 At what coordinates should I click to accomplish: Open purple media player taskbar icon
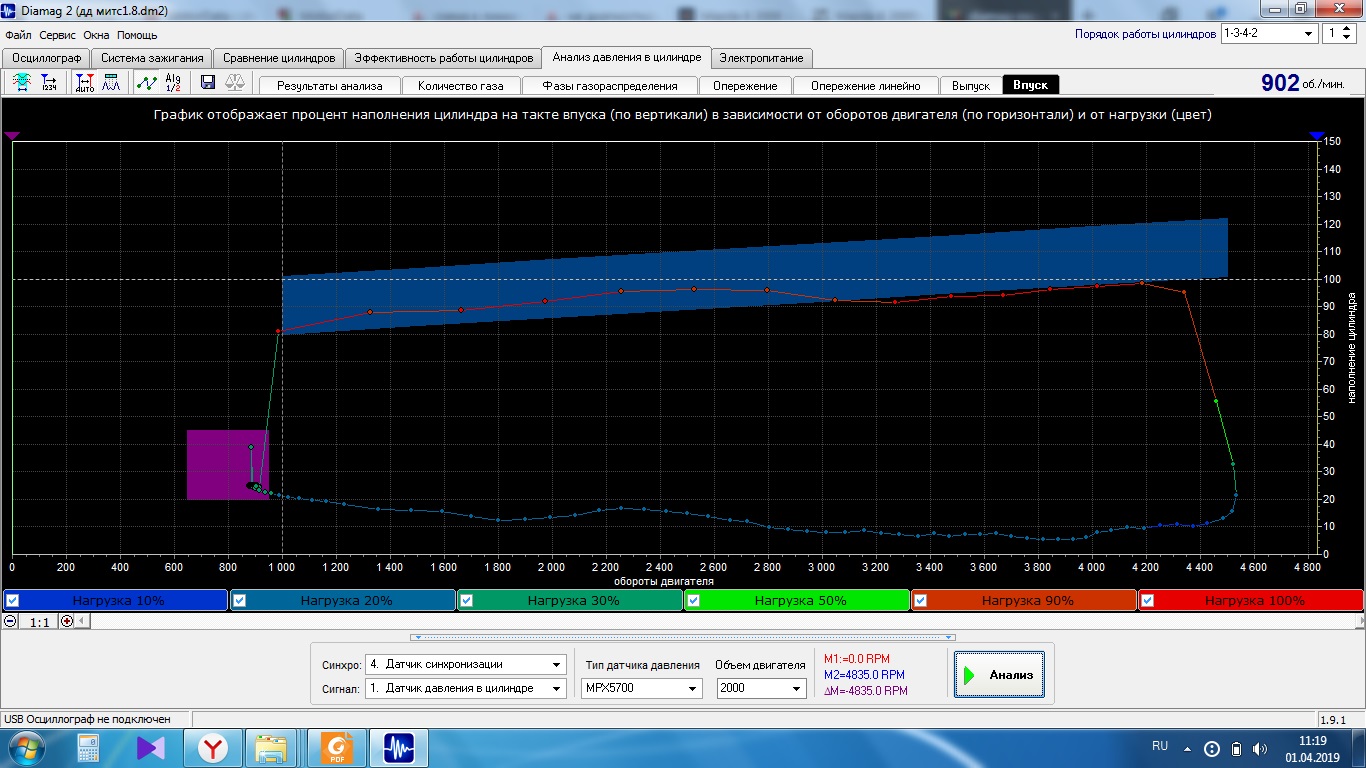click(x=151, y=748)
